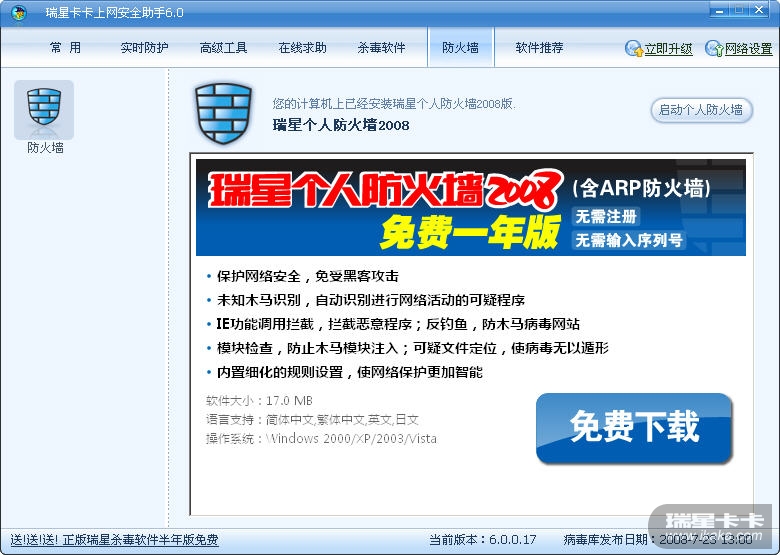Click the 瑞星个人防火墙2008 banner image
Screen dimensions: 780x555
[x=471, y=207]
